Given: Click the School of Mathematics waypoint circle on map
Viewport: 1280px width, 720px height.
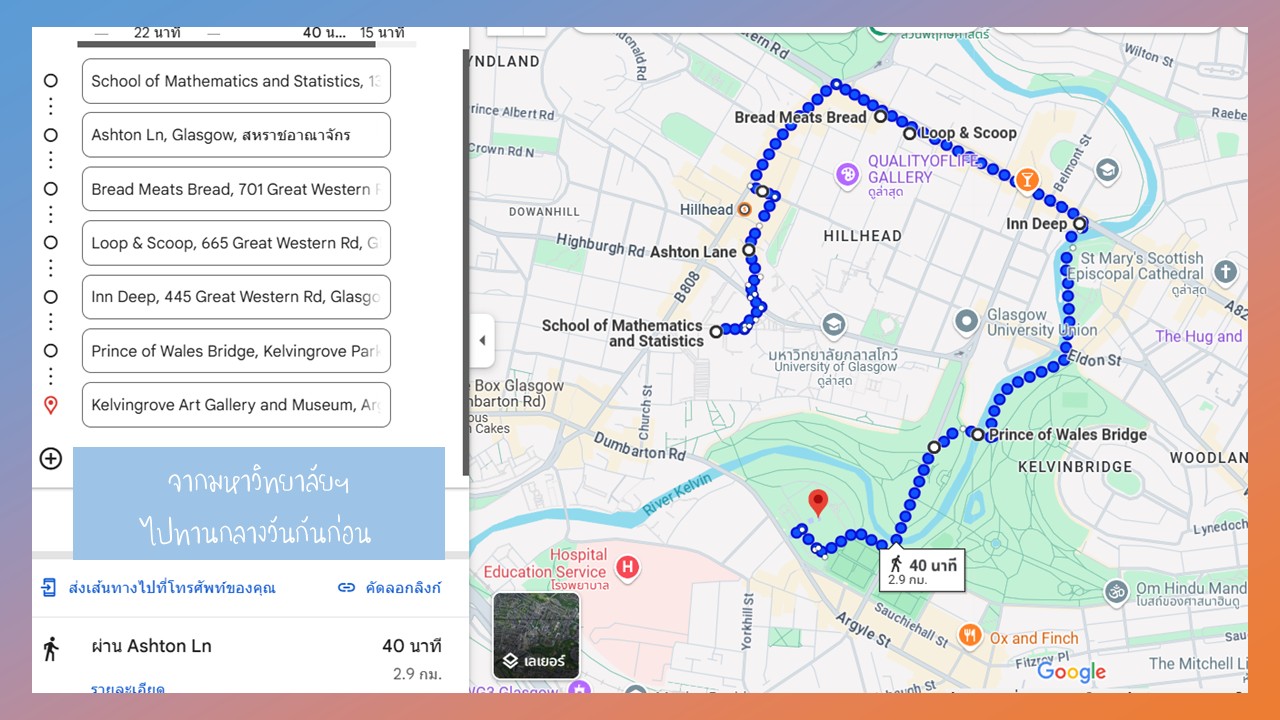Looking at the screenshot, I should coord(716,331).
